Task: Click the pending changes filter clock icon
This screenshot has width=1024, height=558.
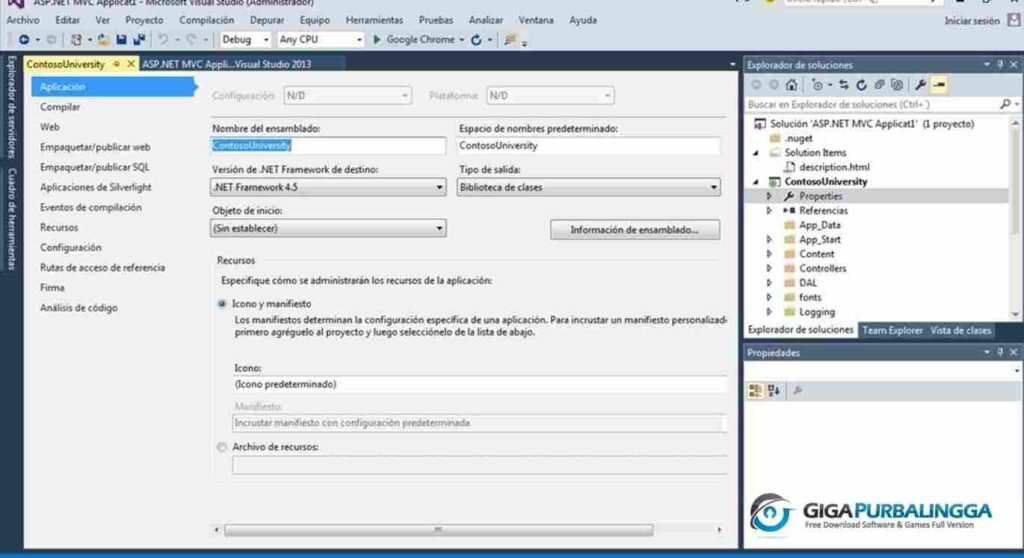Action: pyautogui.click(x=817, y=85)
